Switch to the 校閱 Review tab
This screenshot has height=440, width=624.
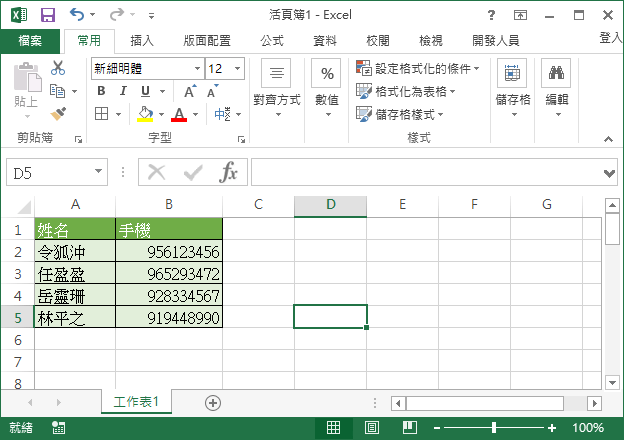[x=378, y=41]
